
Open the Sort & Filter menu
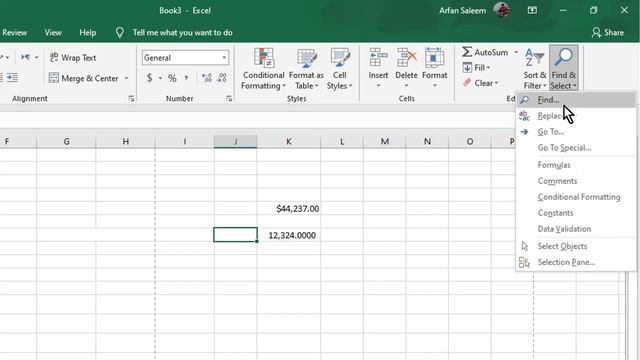(535, 69)
